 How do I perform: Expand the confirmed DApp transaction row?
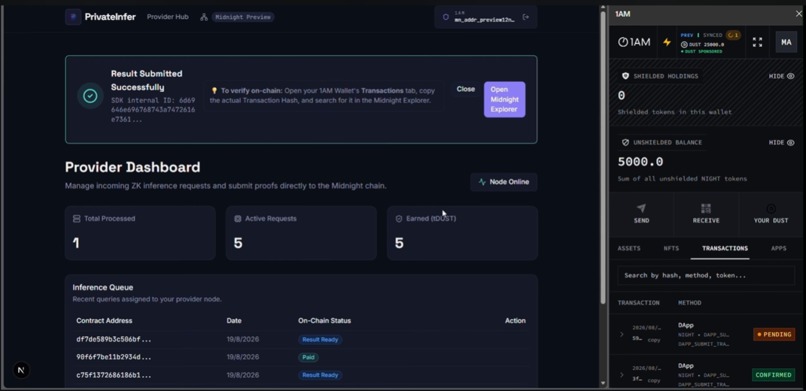(x=621, y=375)
